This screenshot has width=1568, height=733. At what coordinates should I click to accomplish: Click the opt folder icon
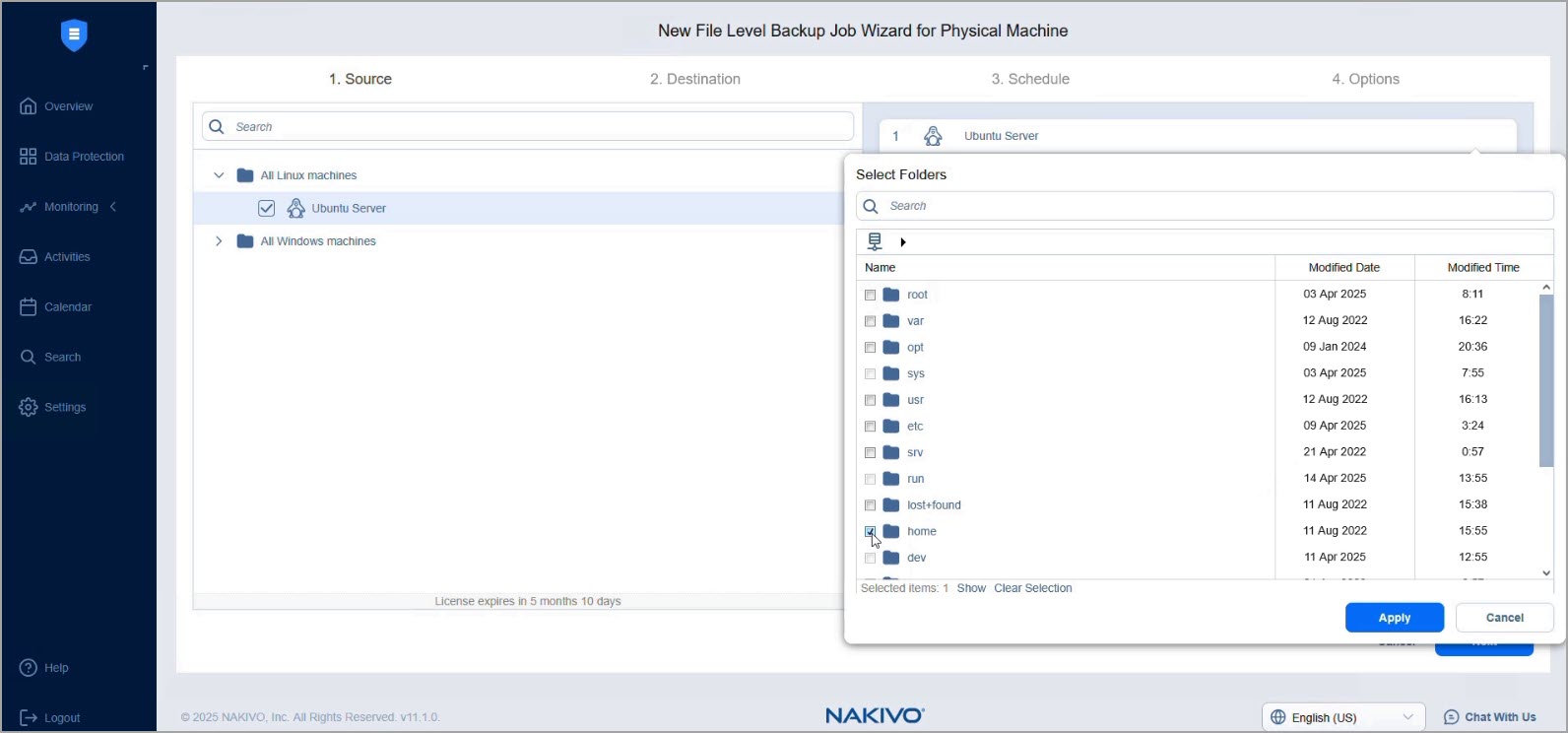891,347
